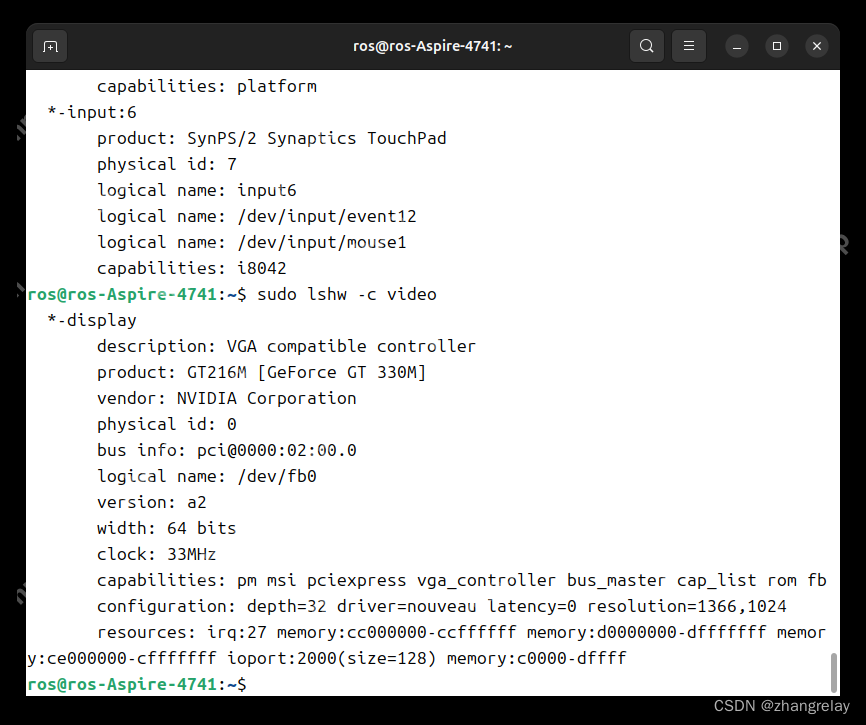
Task: Click the tab creation icon in the titlebar
Action: tap(49, 45)
